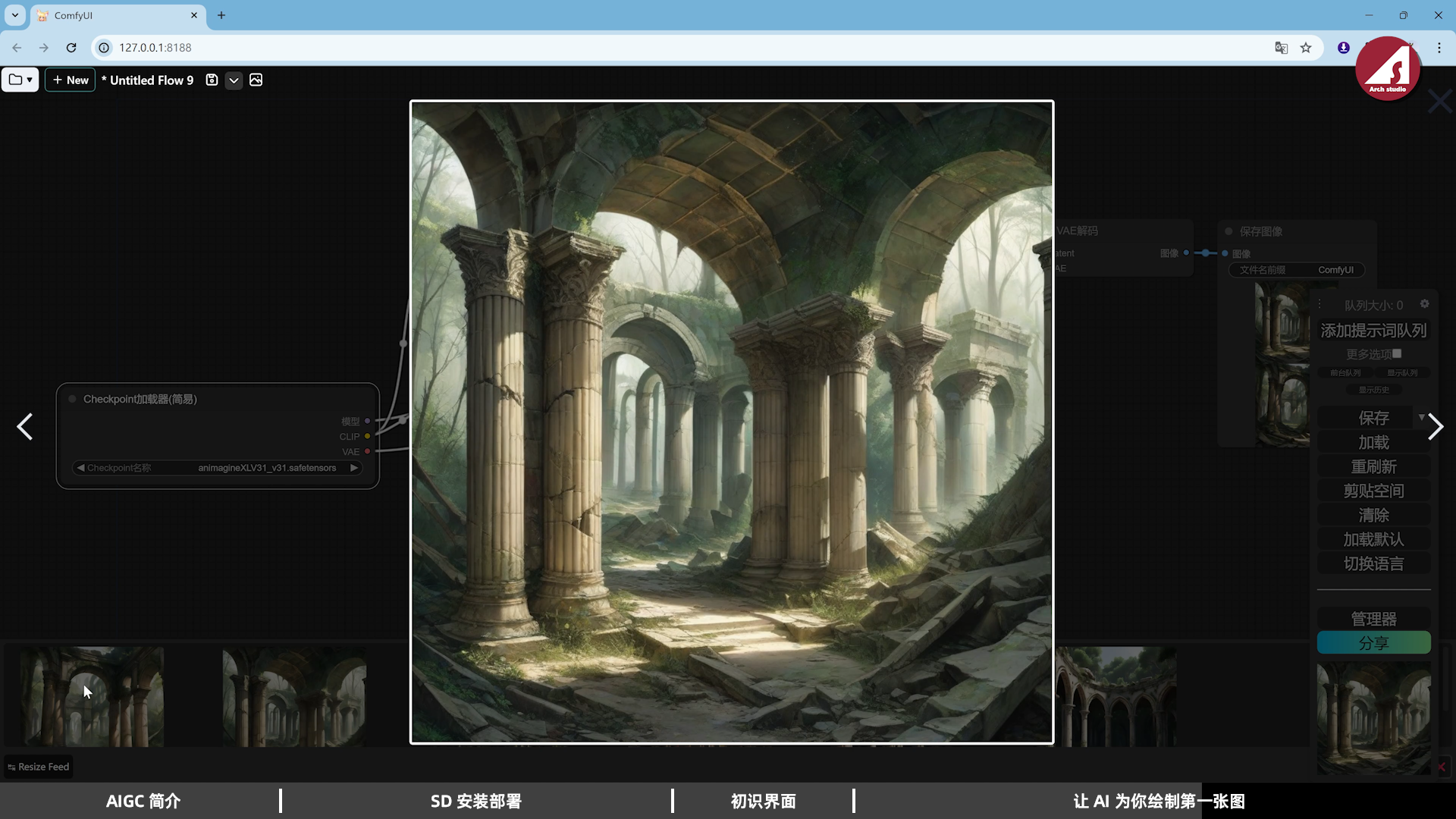
Task: Open the feed thumbnail of round ruins courtyard
Action: tap(1116, 696)
